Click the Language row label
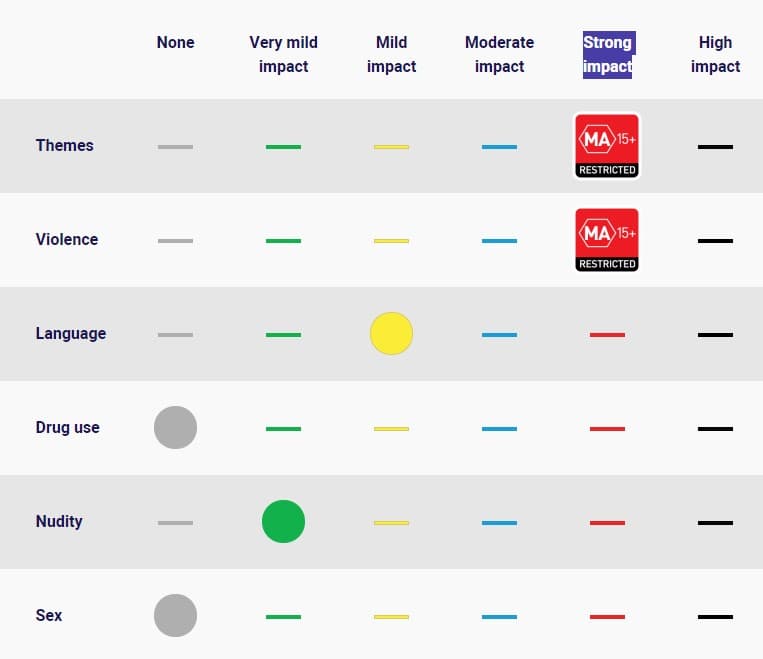The width and height of the screenshot is (763, 659). [70, 333]
